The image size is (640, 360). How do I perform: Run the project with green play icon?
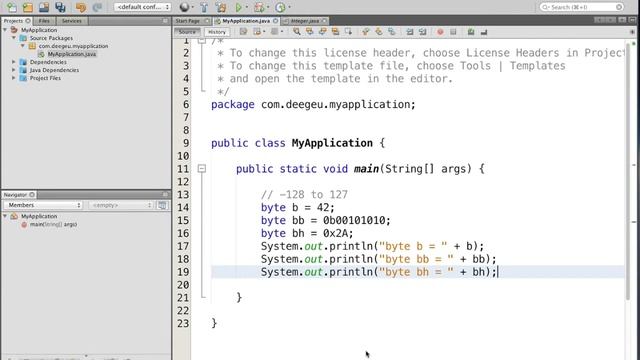(x=239, y=7)
